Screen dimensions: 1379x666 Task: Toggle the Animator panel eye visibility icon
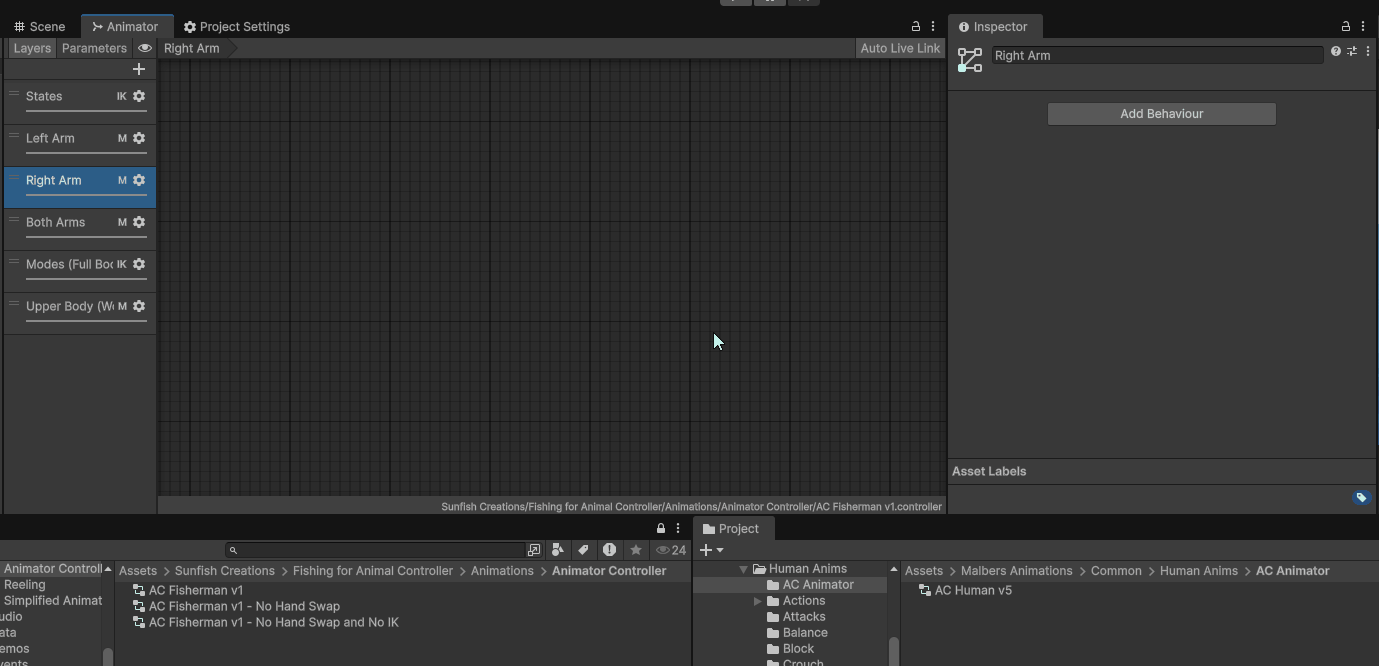(145, 48)
